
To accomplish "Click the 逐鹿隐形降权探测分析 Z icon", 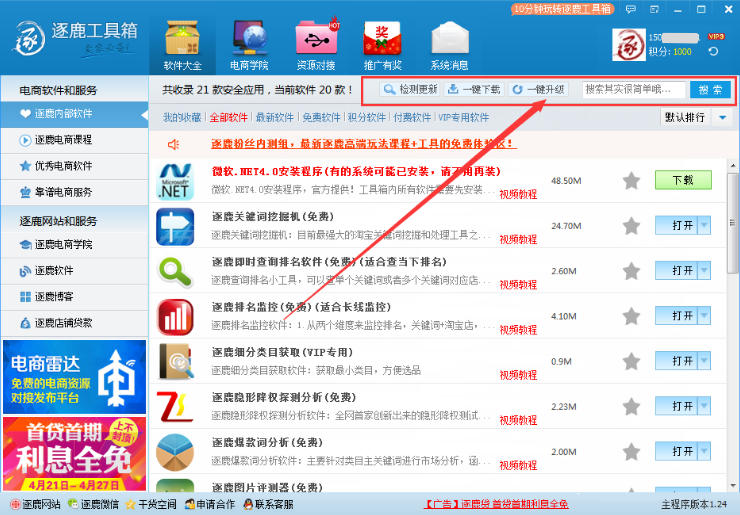I will coord(175,407).
